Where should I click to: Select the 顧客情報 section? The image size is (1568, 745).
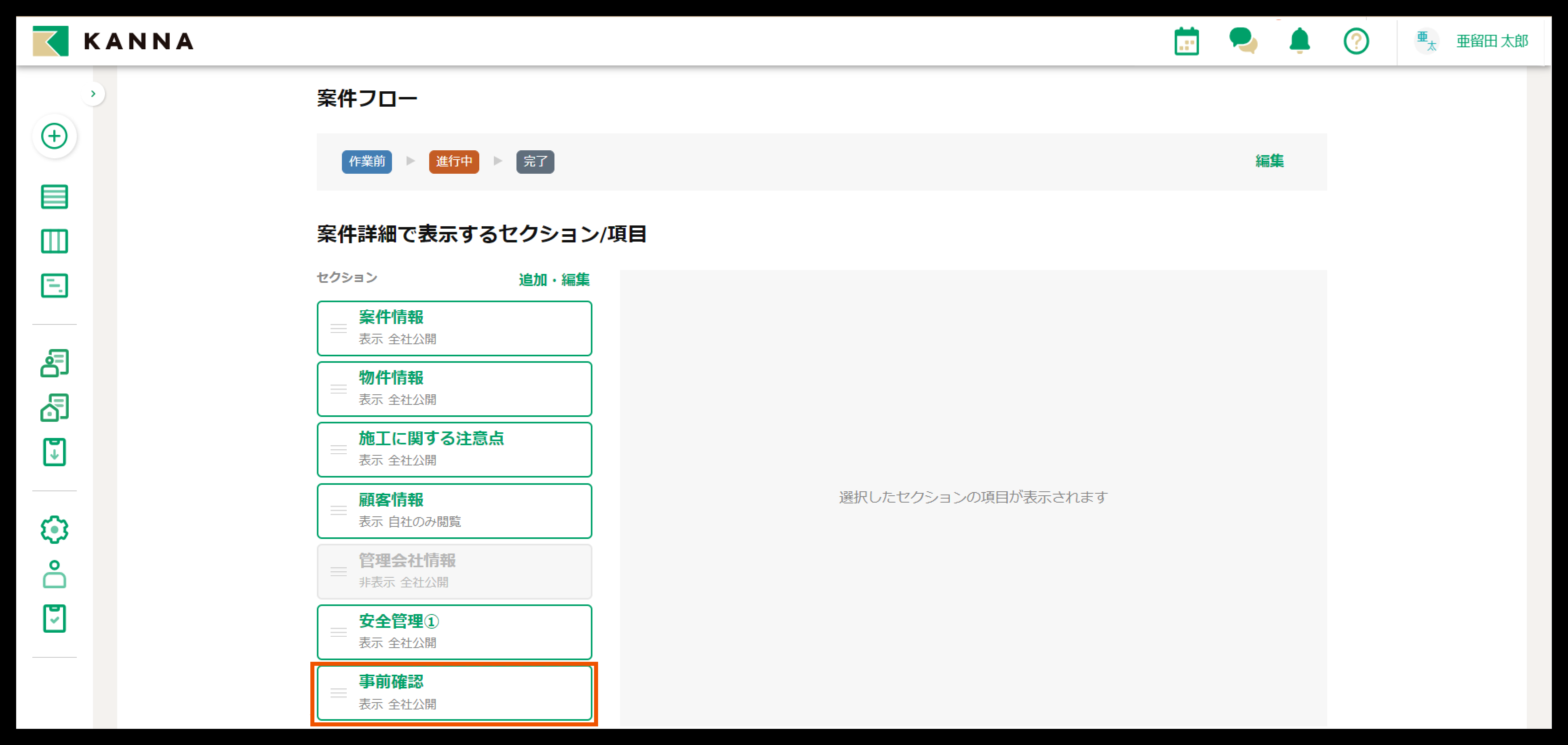[x=454, y=511]
